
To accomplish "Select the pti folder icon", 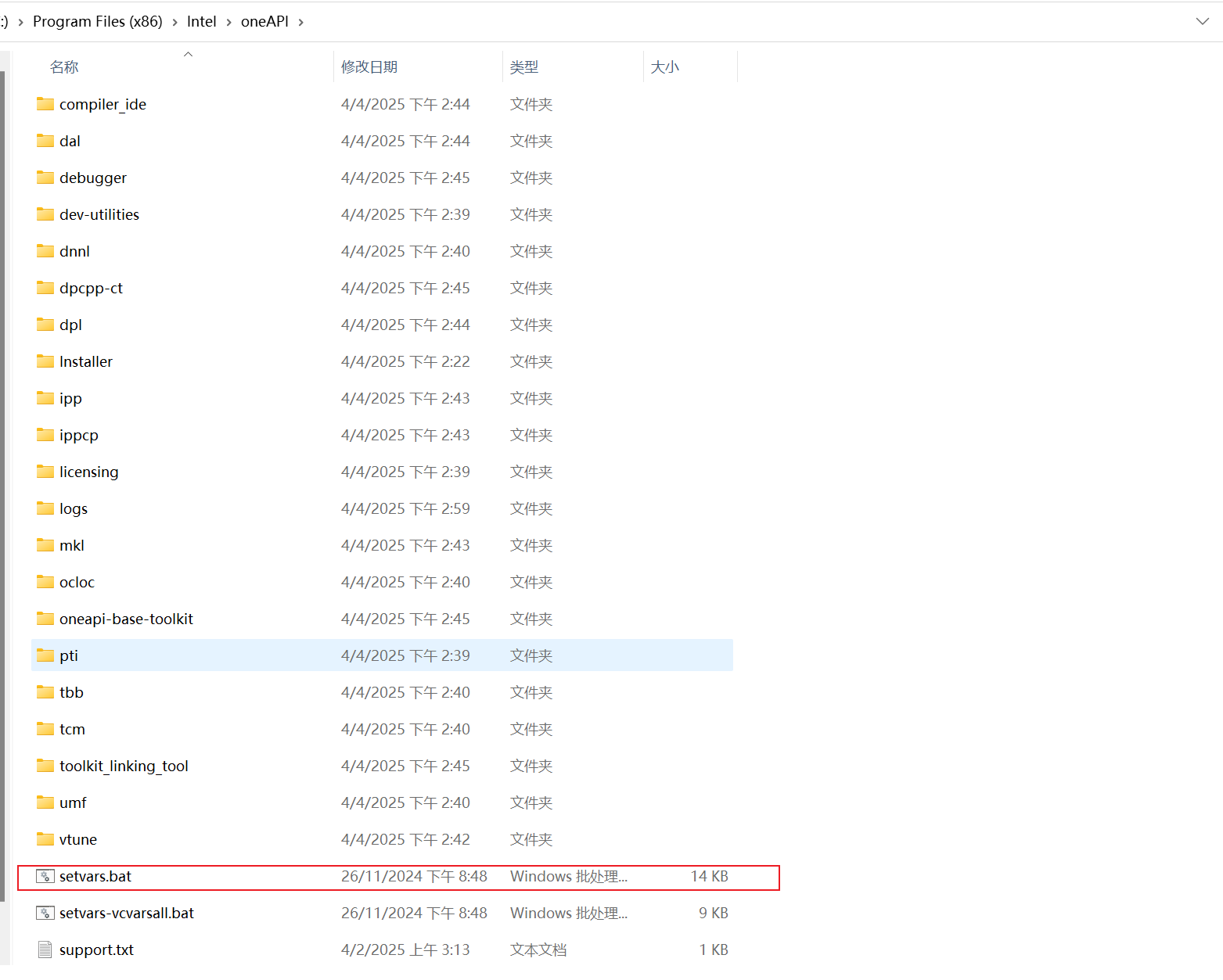I will (45, 655).
